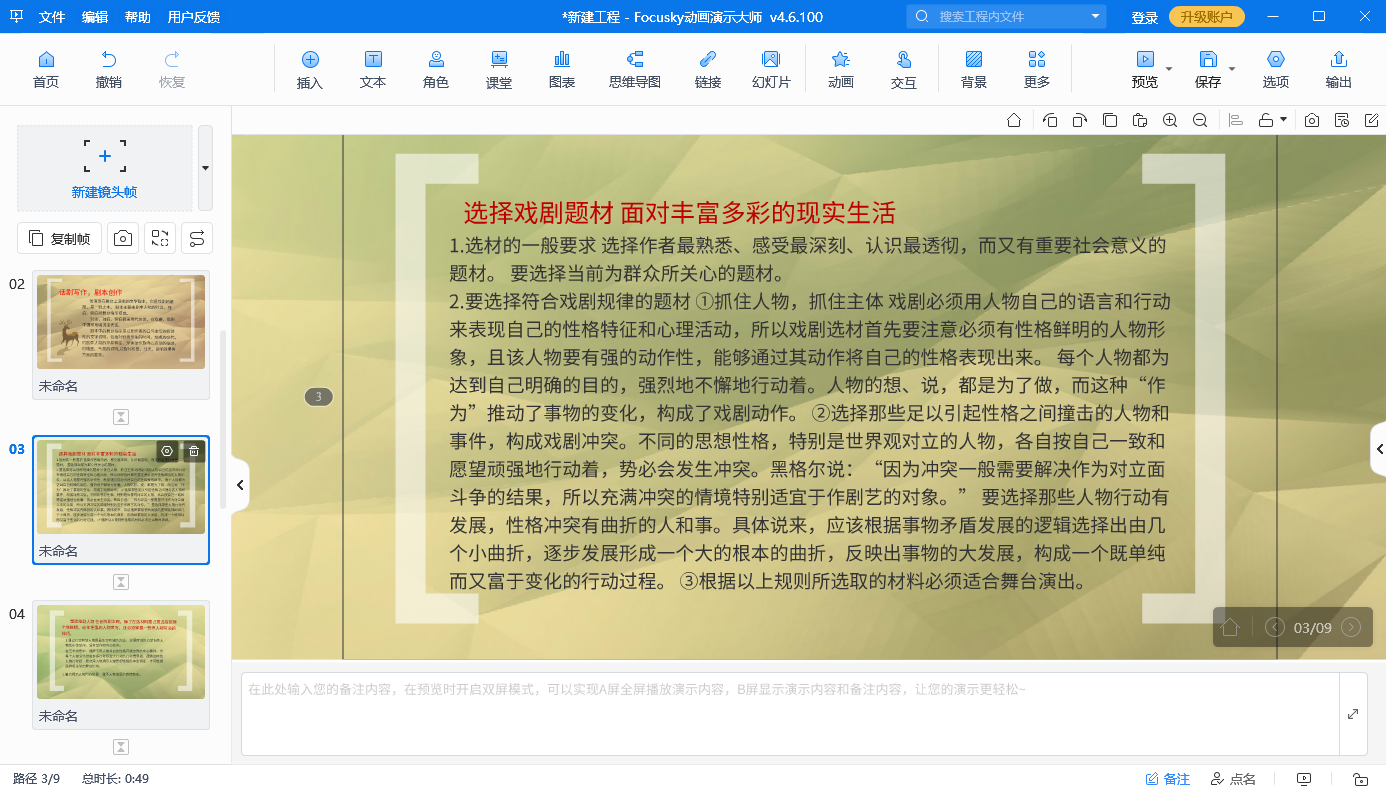This screenshot has height=790, width=1386.
Task: Open the 背景 background settings
Action: point(974,69)
